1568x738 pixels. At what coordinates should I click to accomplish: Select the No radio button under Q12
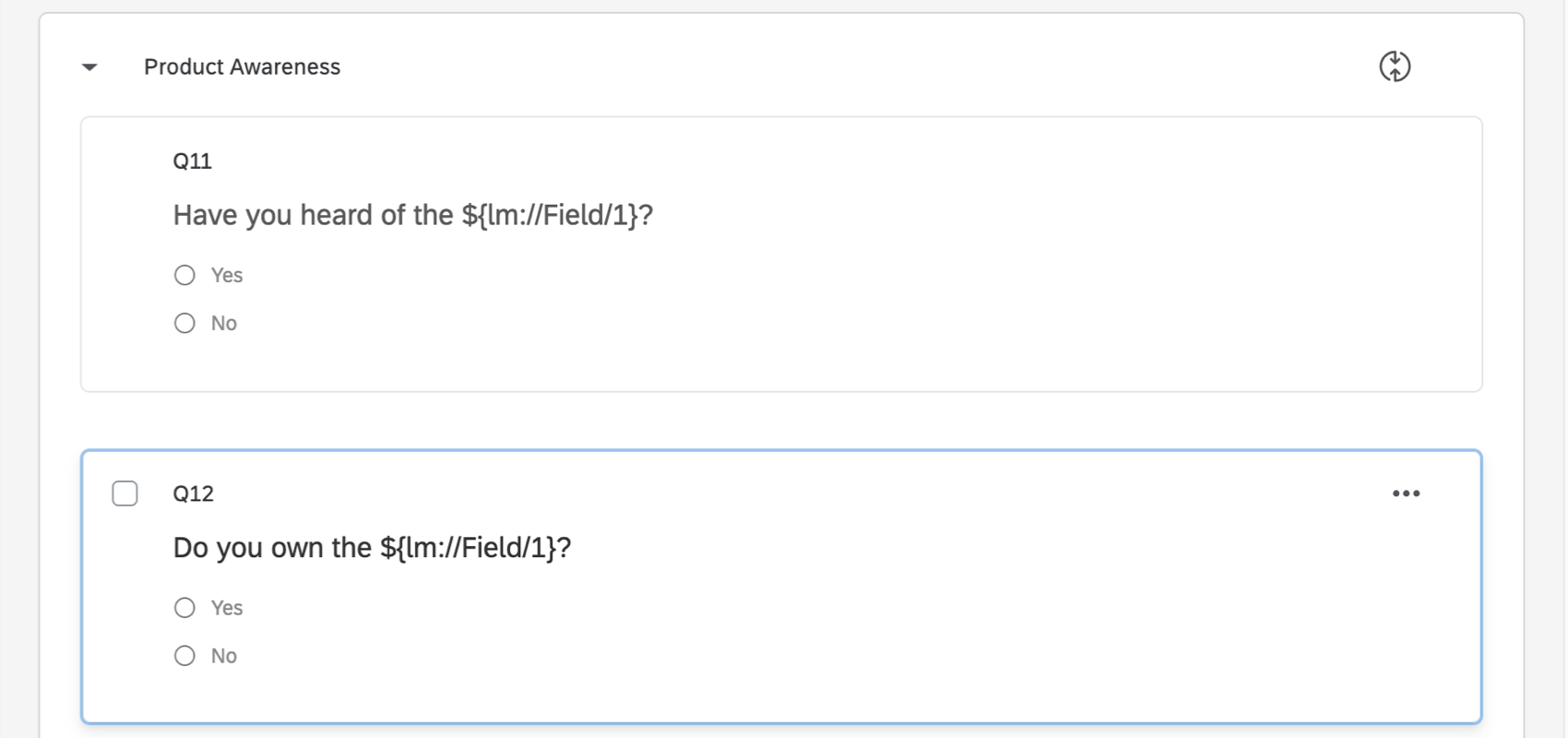tap(184, 655)
